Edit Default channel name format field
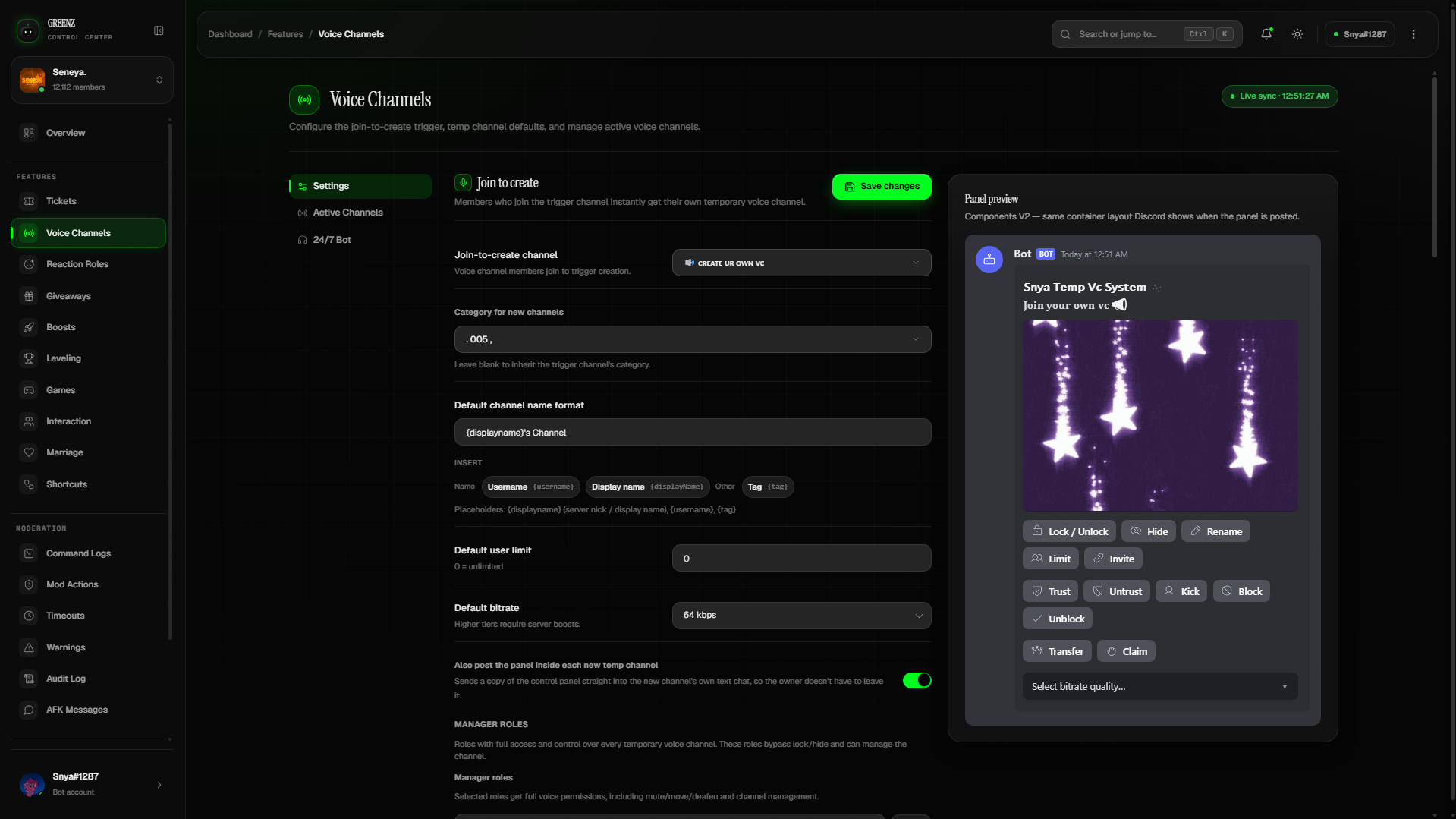Screen dimensions: 1456x819 692,432
